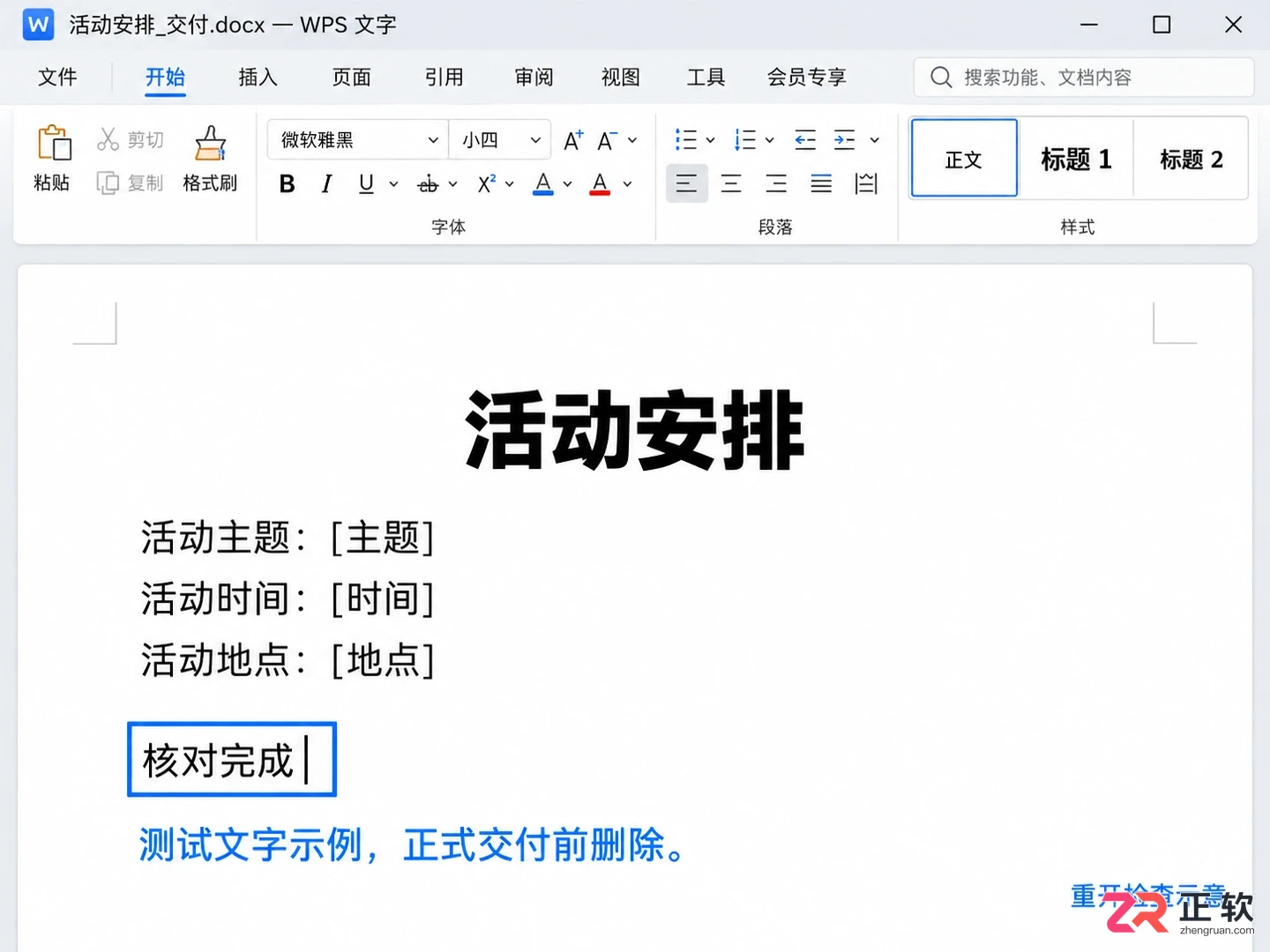Right align the paragraph
The width and height of the screenshot is (1270, 952).
point(776,183)
